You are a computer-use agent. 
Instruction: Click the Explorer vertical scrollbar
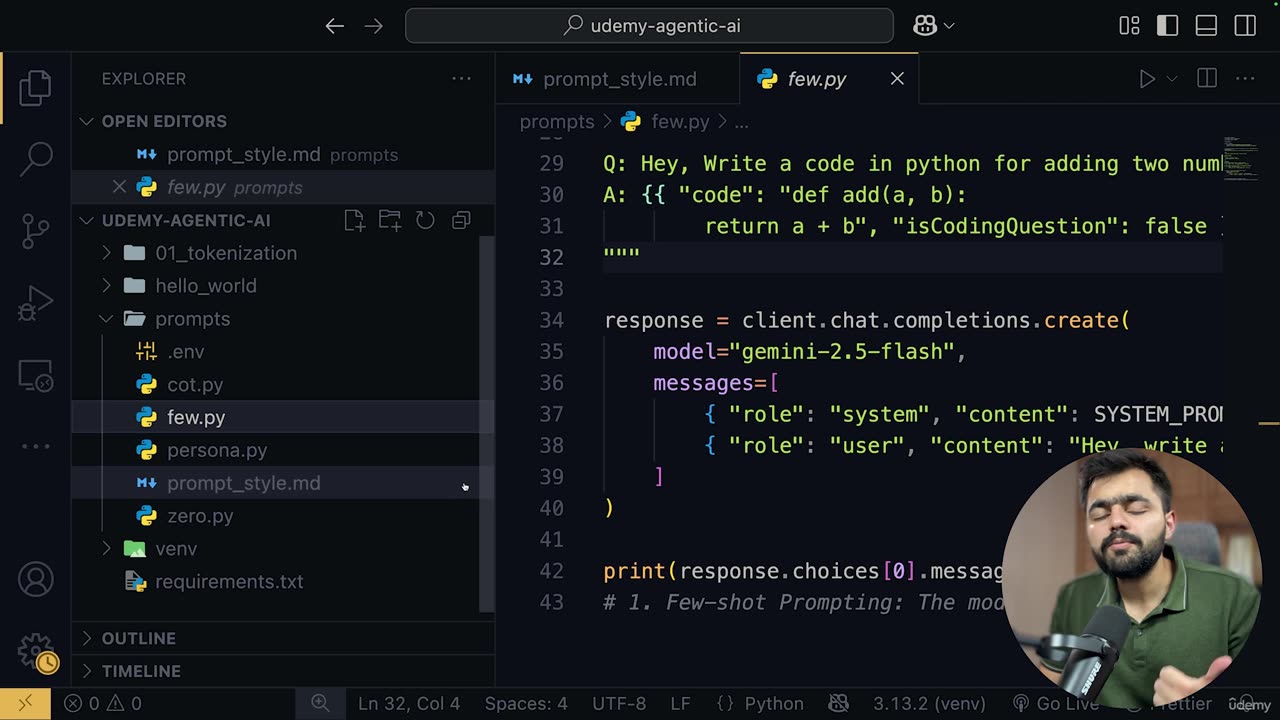click(x=488, y=424)
